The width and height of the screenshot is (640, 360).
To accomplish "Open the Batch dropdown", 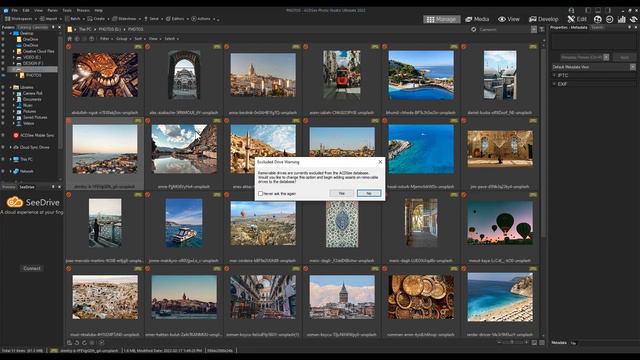I will click(x=76, y=19).
